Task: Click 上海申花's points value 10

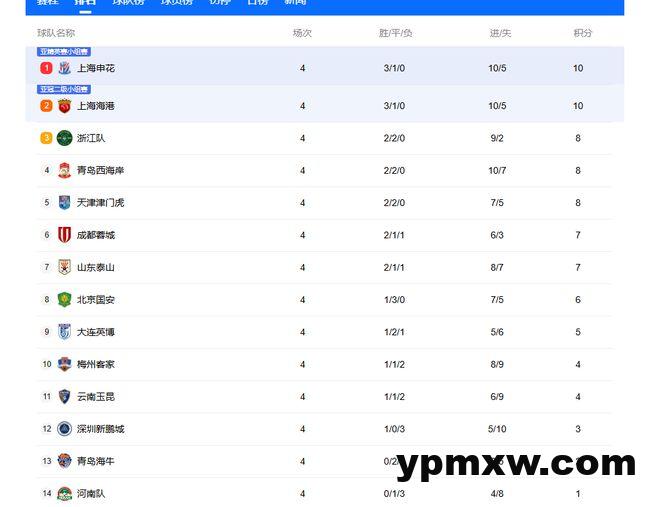Action: (x=578, y=68)
